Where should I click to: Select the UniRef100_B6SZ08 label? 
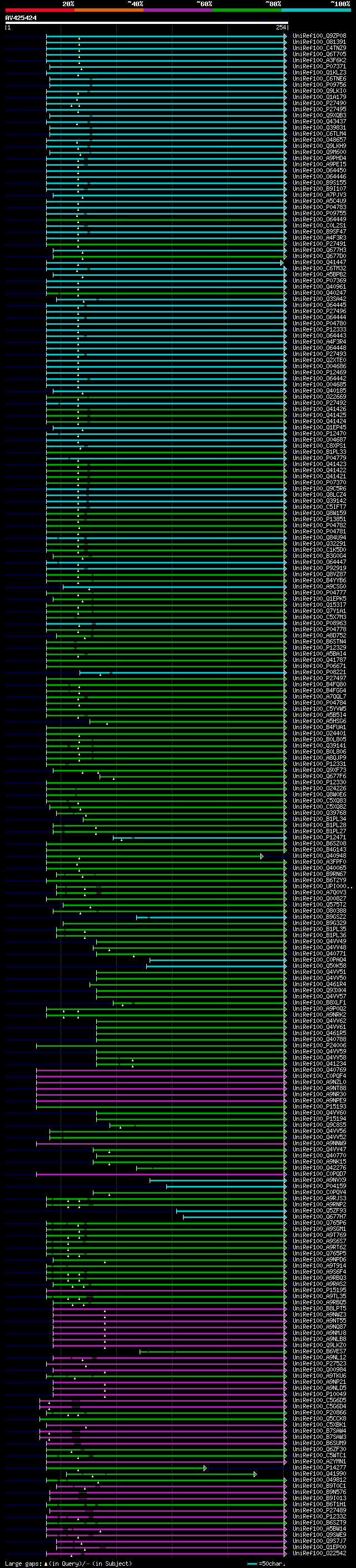(x=319, y=844)
